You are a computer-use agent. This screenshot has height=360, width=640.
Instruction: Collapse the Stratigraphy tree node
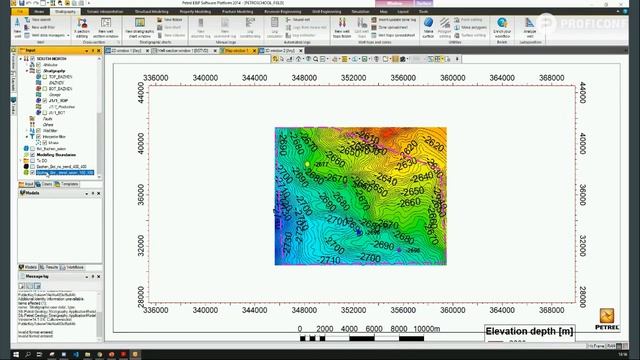tap(27, 71)
